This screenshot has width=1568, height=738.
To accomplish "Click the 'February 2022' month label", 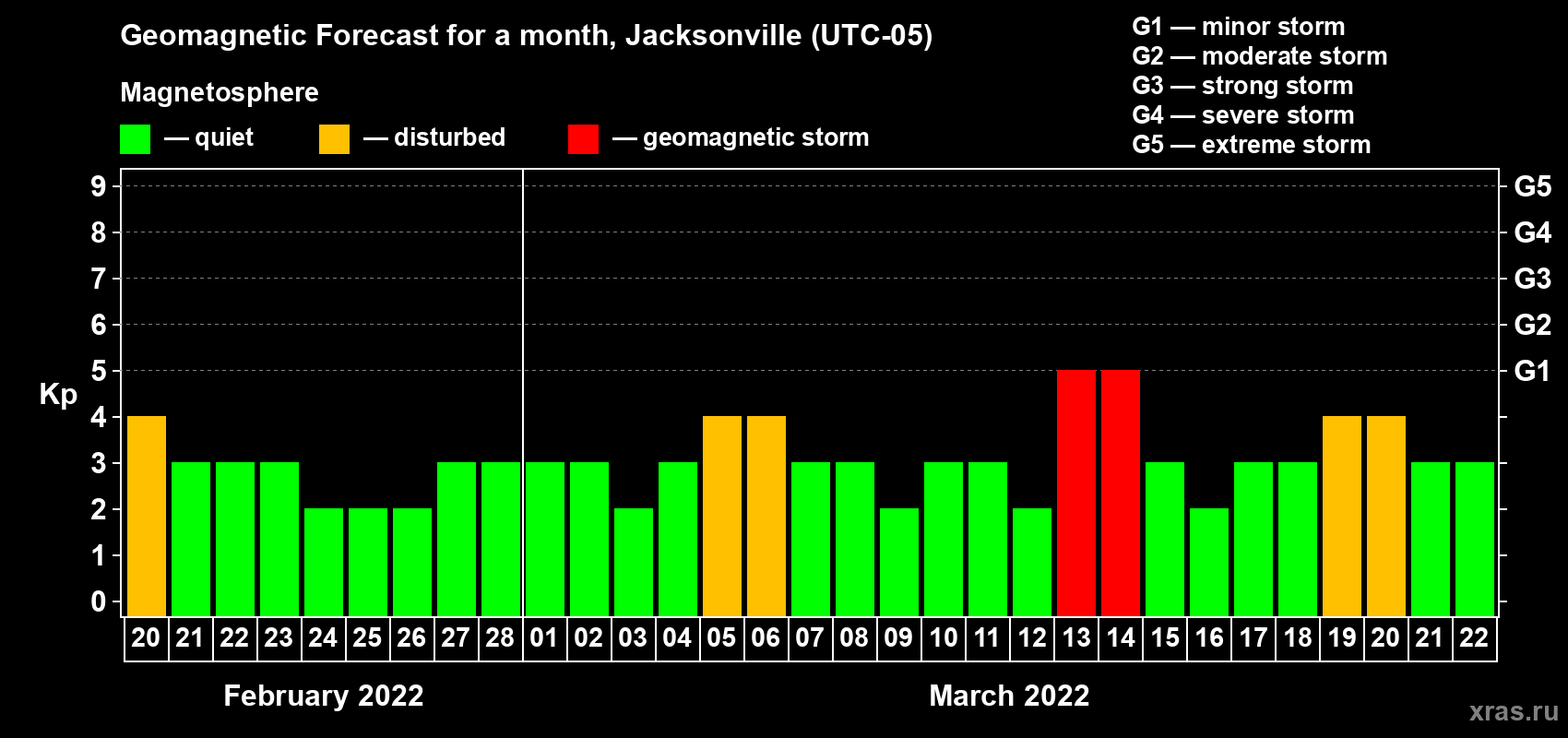I will point(324,696).
